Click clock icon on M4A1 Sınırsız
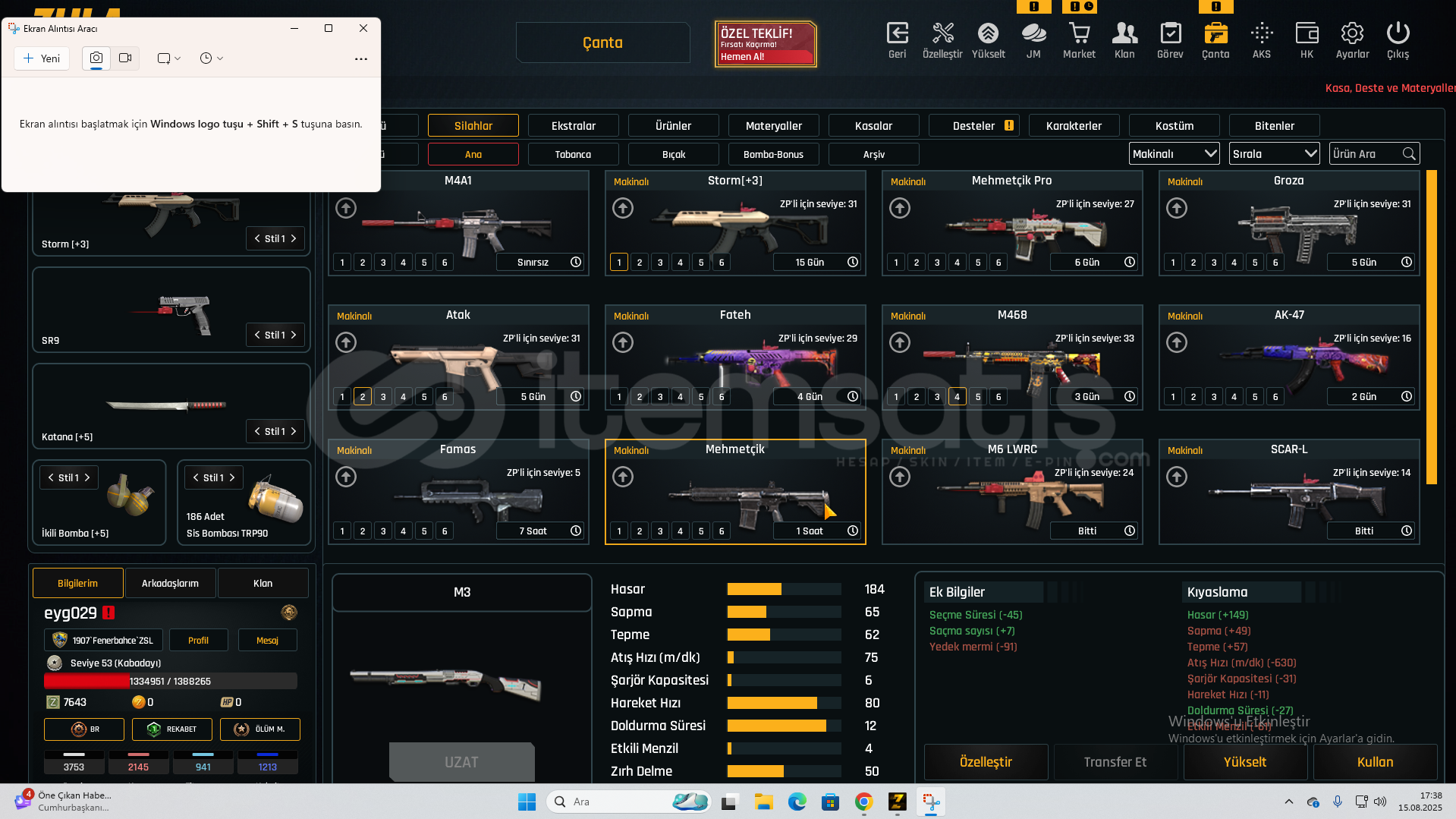Image resolution: width=1456 pixels, height=819 pixels. pyautogui.click(x=576, y=262)
